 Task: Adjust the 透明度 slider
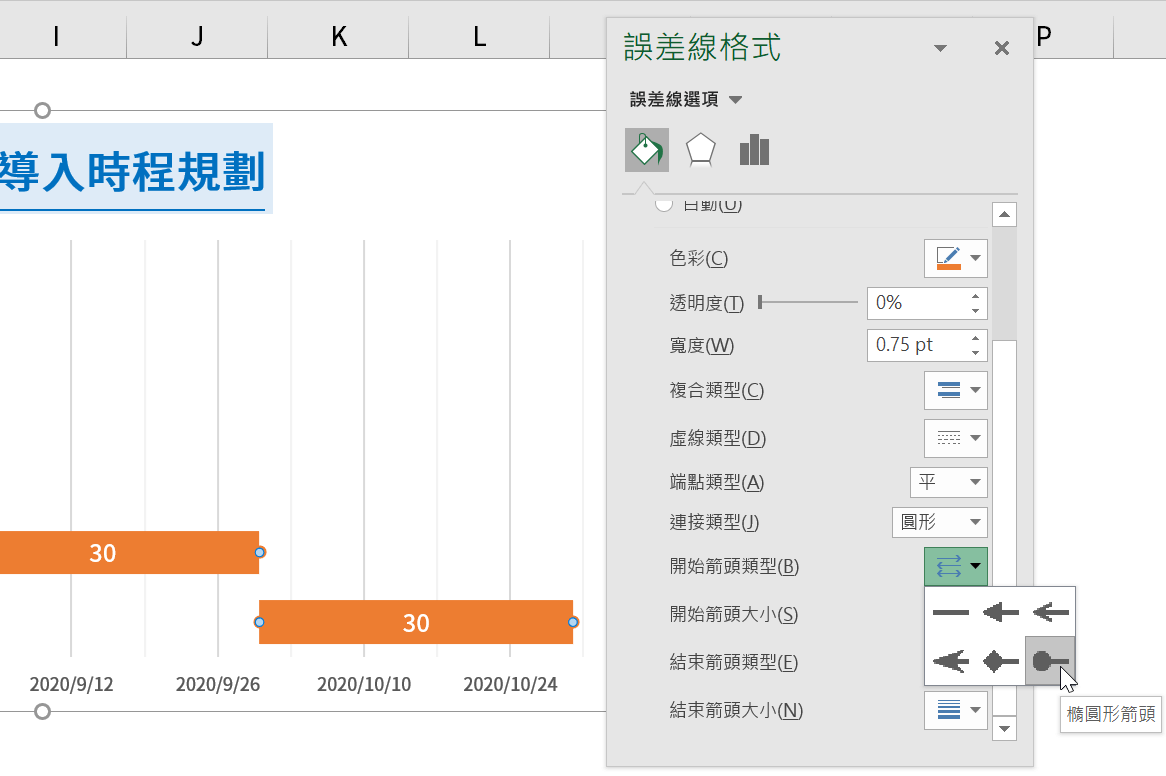[x=808, y=302]
